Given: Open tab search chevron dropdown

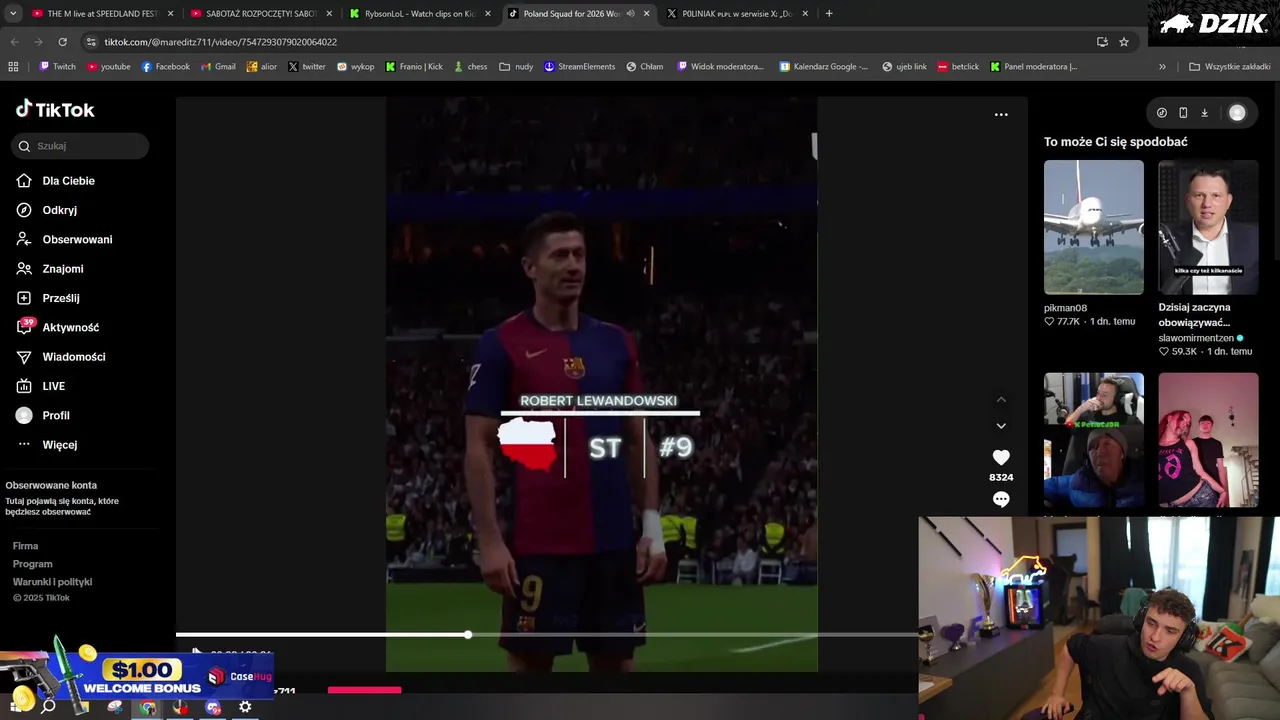Looking at the screenshot, I should coord(12,14).
